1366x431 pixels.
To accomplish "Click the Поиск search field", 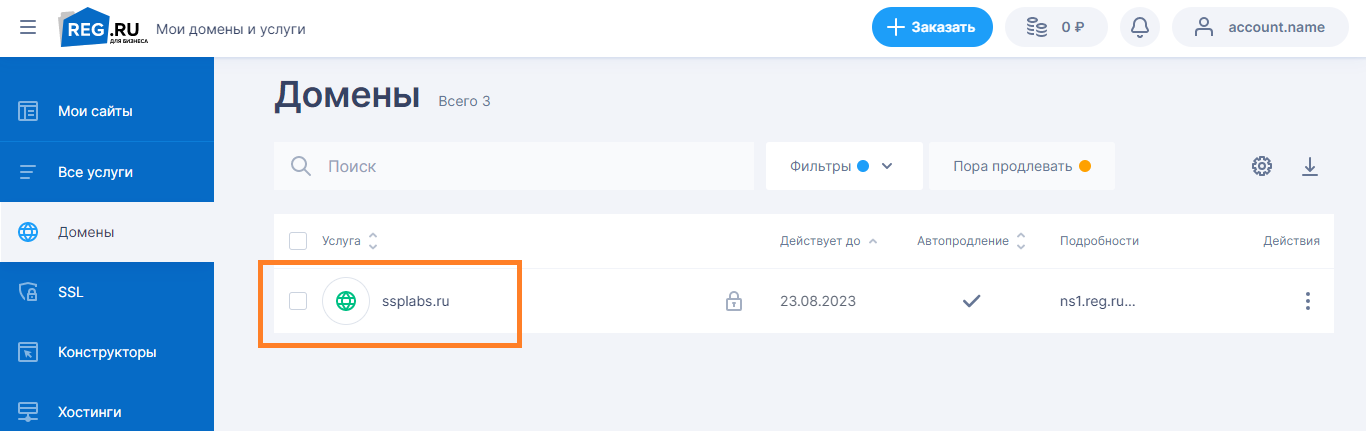I will (514, 166).
